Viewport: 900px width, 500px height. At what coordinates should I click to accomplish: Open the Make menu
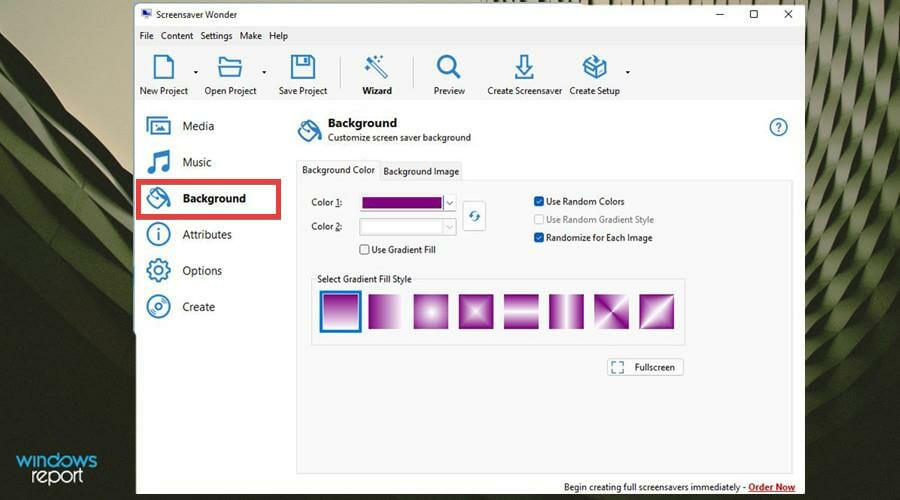point(250,36)
